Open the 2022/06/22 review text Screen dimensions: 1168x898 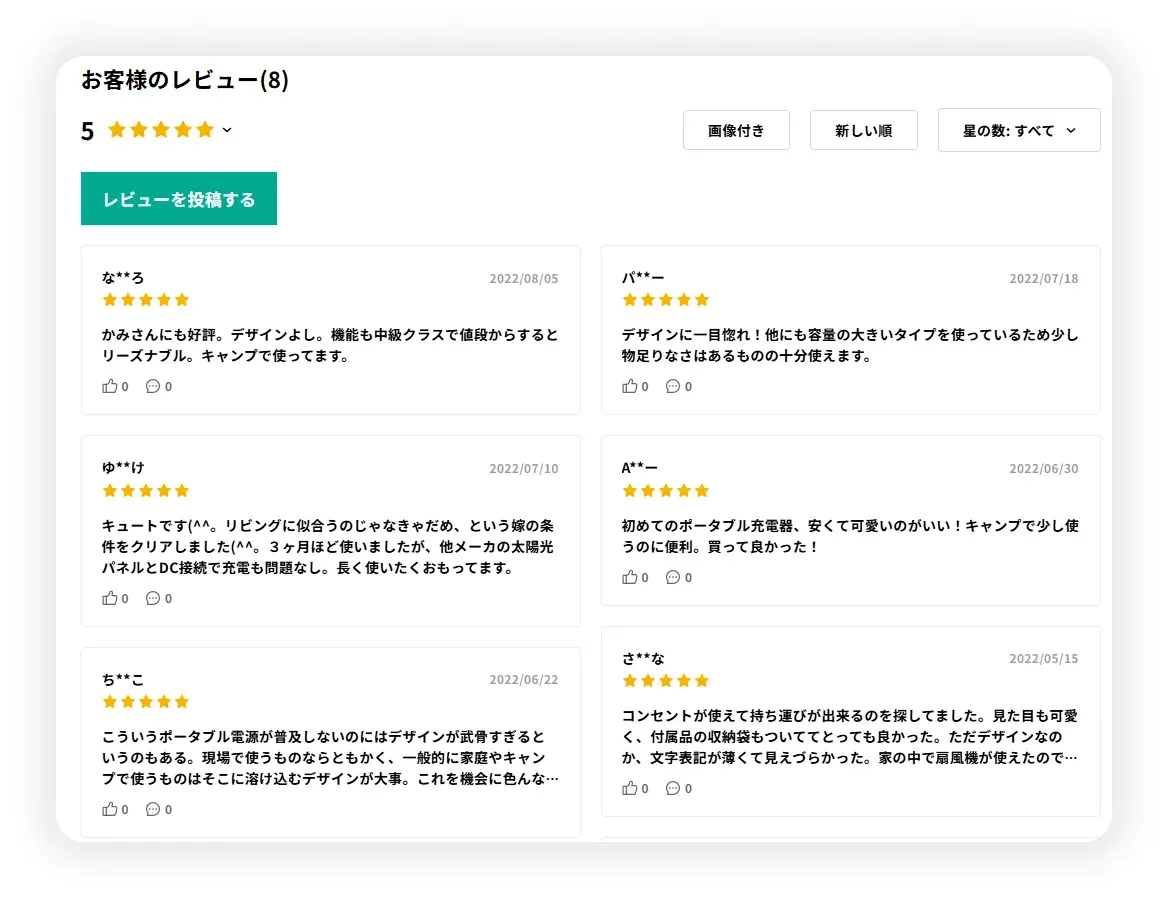click(330, 757)
